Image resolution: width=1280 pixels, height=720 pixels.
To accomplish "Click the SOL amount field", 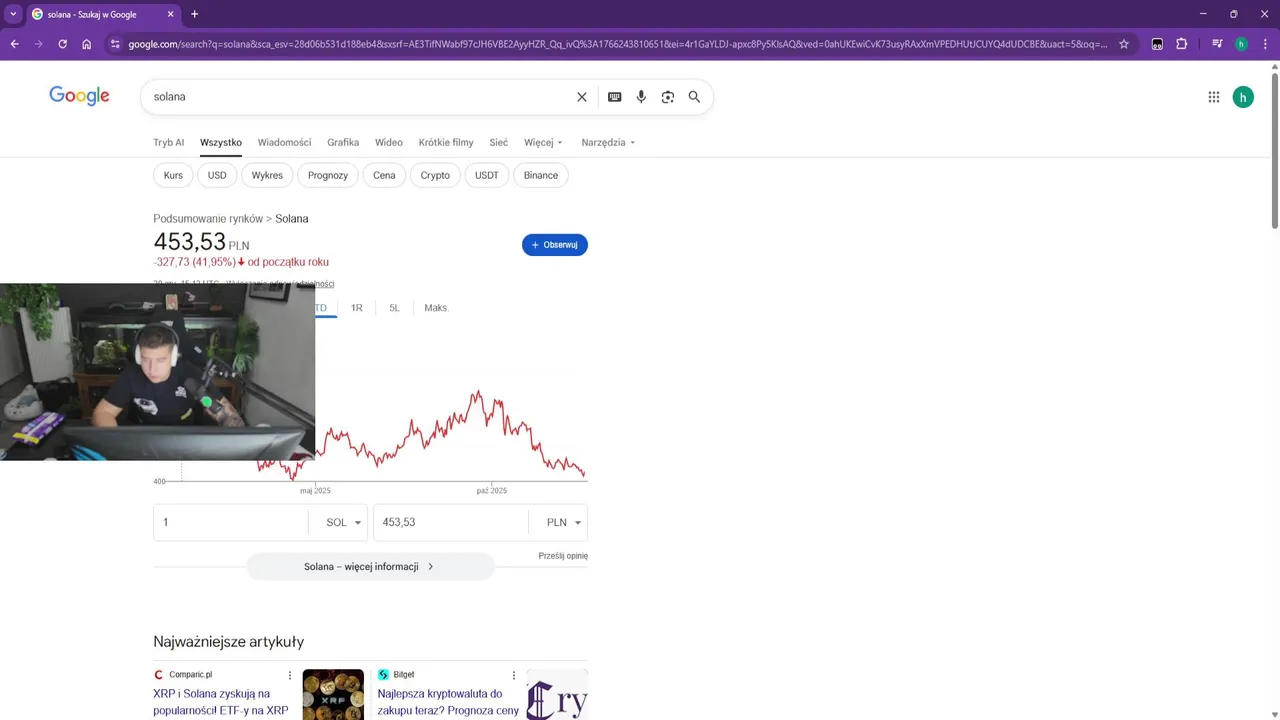I will point(231,523).
